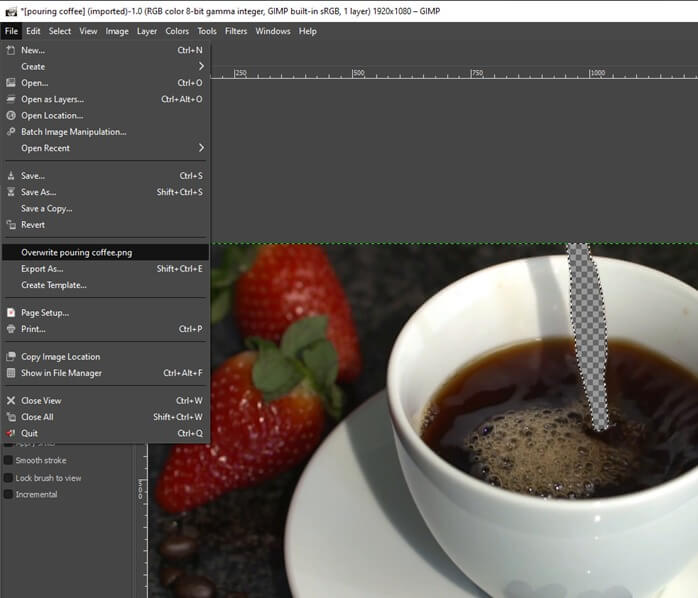Choose Overwrite pouring coffee.png
Screen dimensions: 698x598
[x=77, y=253]
